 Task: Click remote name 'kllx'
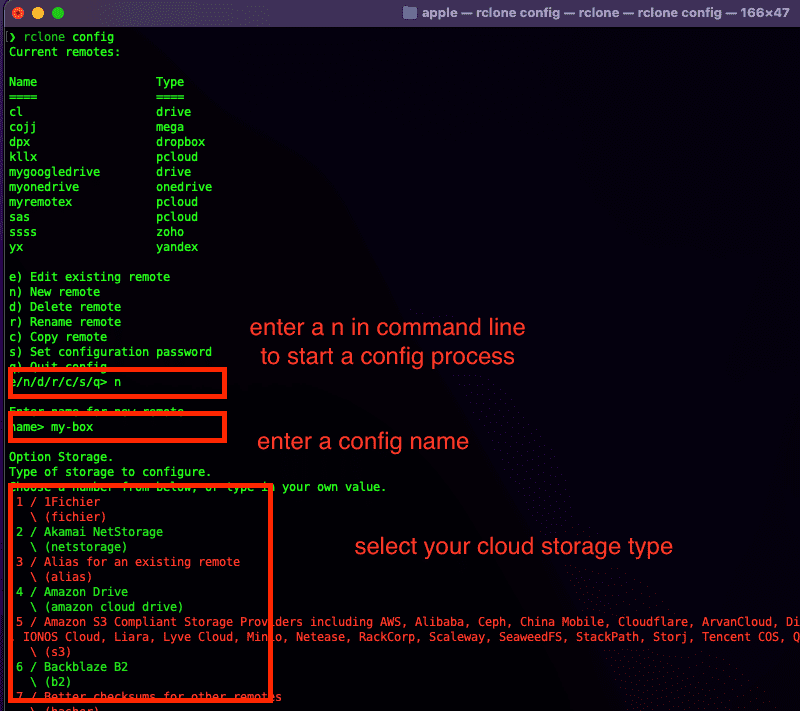click(23, 157)
